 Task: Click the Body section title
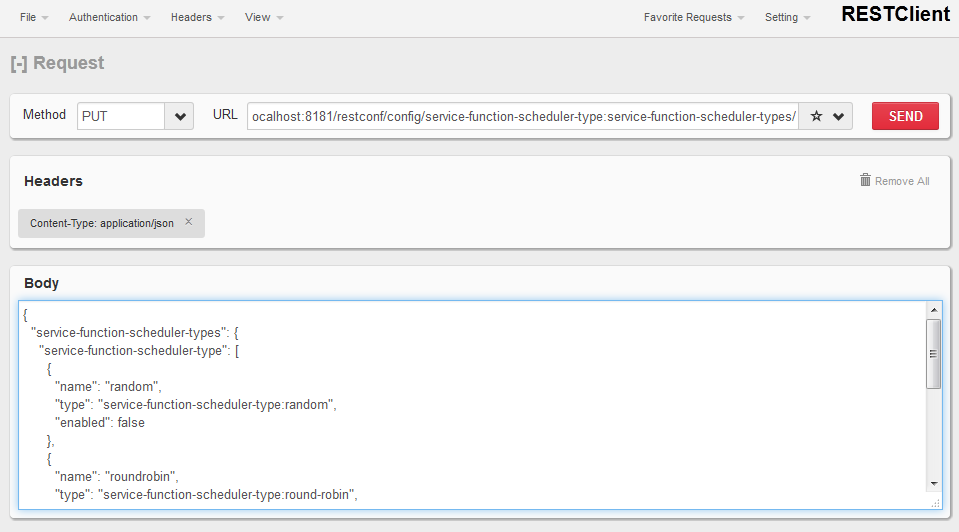[42, 283]
